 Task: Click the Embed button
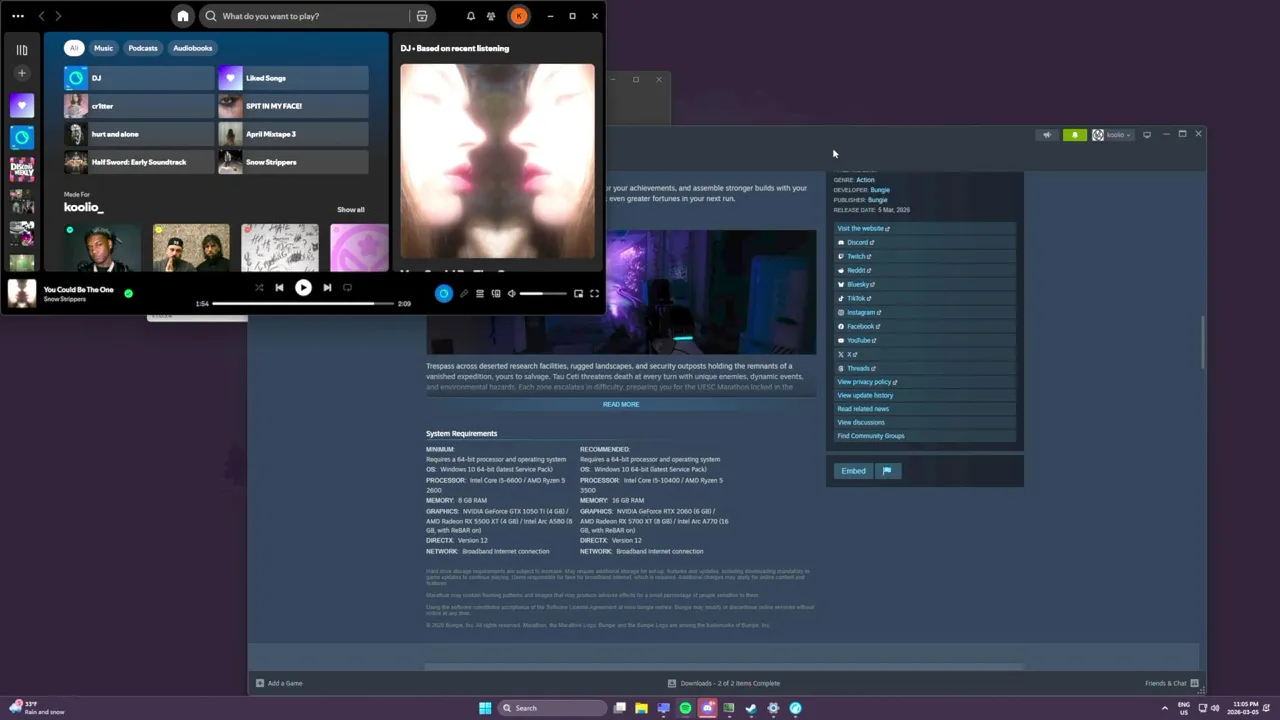point(853,471)
